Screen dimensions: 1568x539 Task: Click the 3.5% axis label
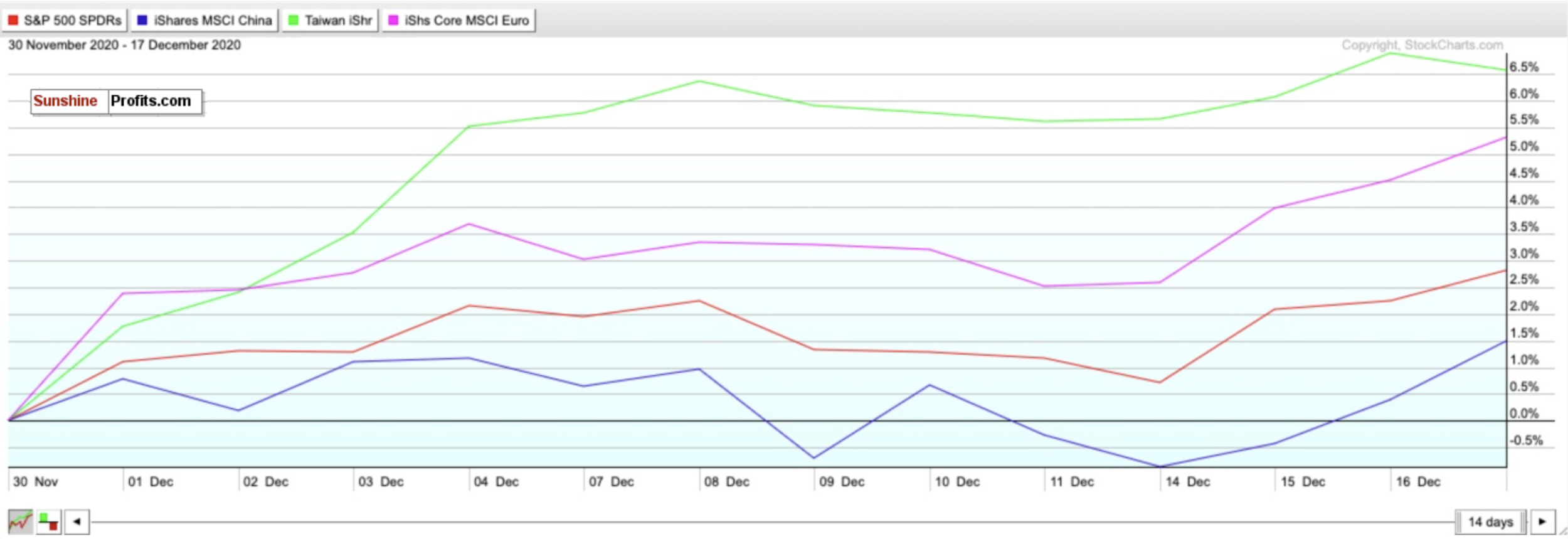[1524, 227]
